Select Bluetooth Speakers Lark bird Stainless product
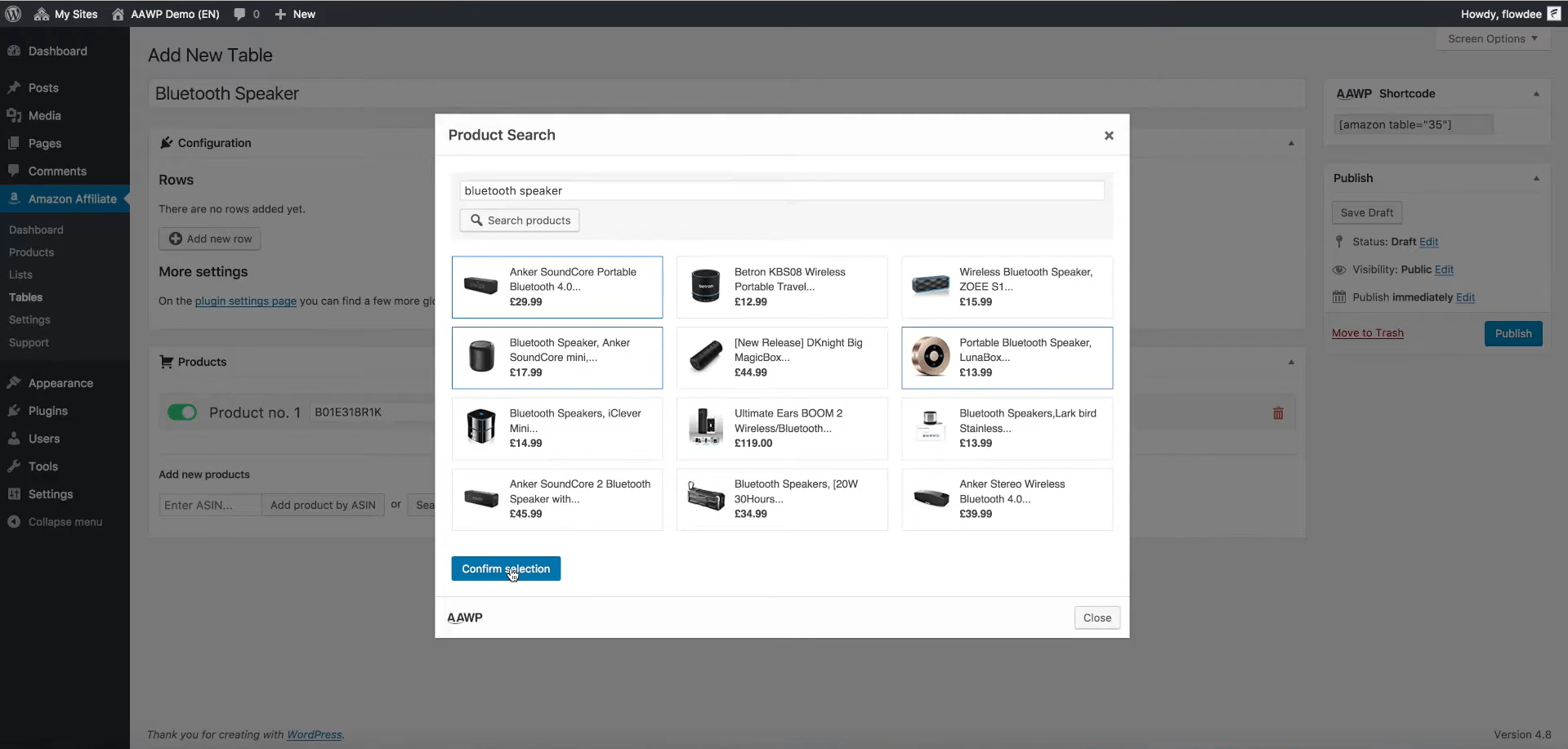The width and height of the screenshot is (1568, 749). point(1007,428)
